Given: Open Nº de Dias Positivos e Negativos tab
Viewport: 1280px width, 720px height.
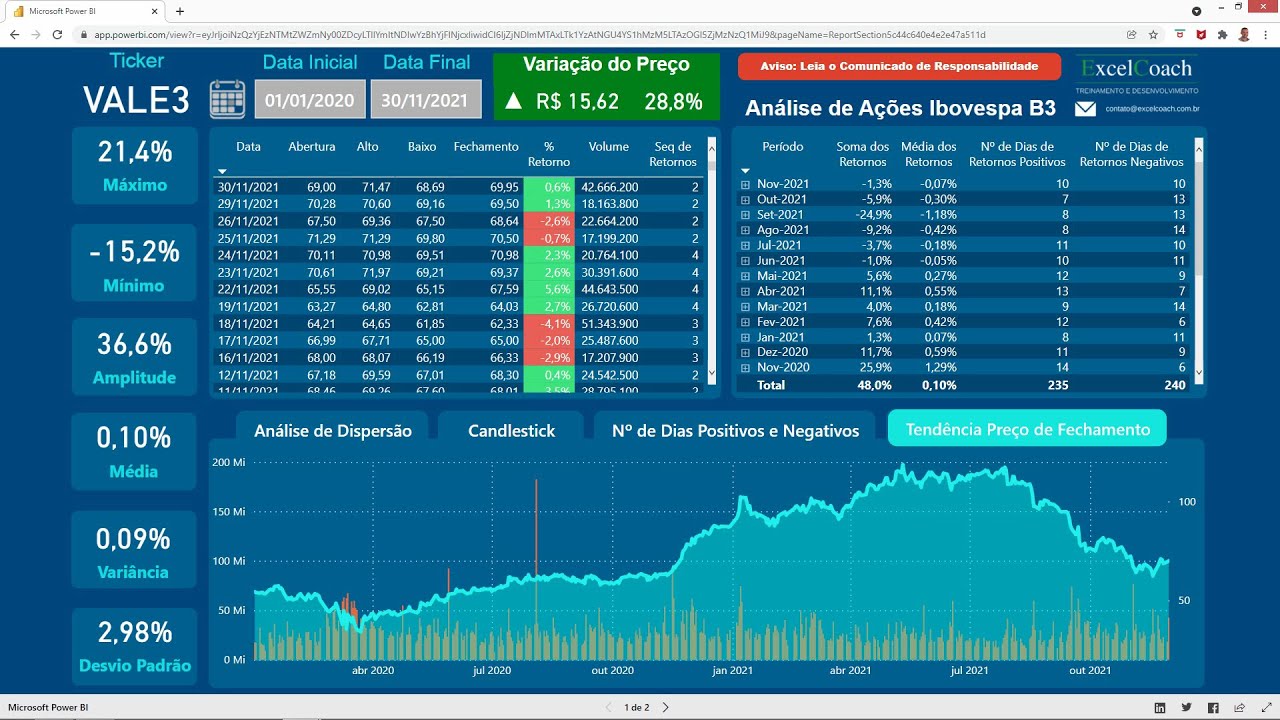Looking at the screenshot, I should (735, 430).
